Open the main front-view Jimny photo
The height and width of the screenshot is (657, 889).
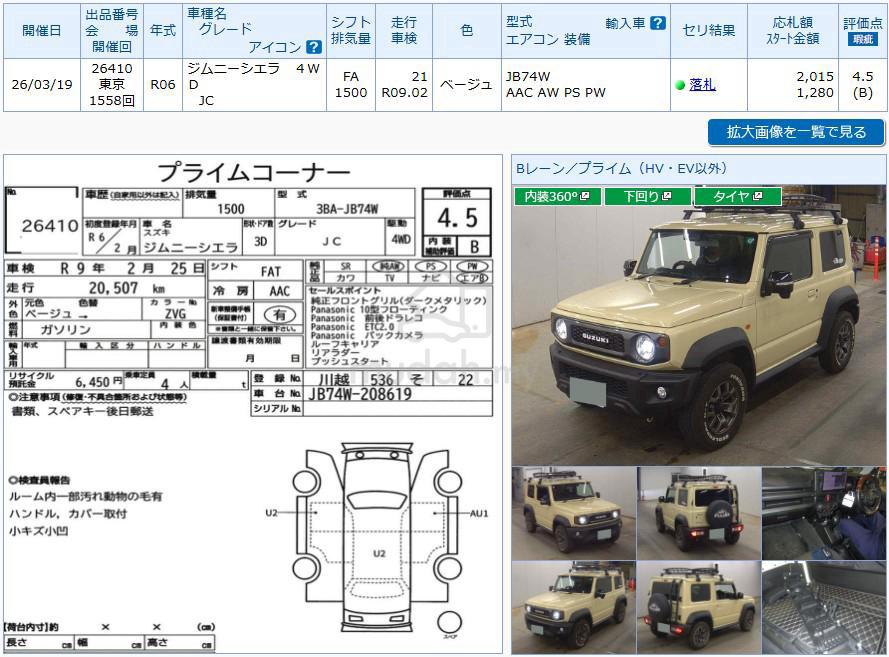click(698, 325)
